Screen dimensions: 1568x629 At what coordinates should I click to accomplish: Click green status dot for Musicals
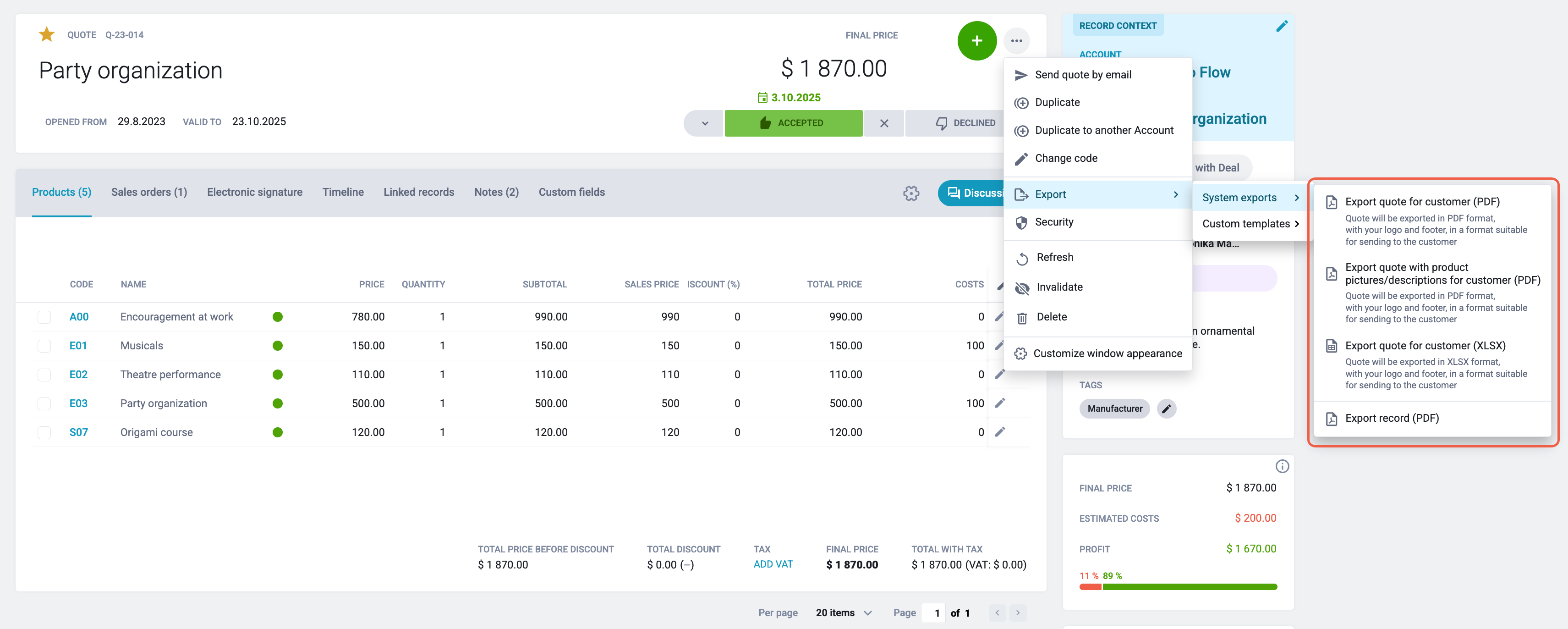(x=278, y=346)
